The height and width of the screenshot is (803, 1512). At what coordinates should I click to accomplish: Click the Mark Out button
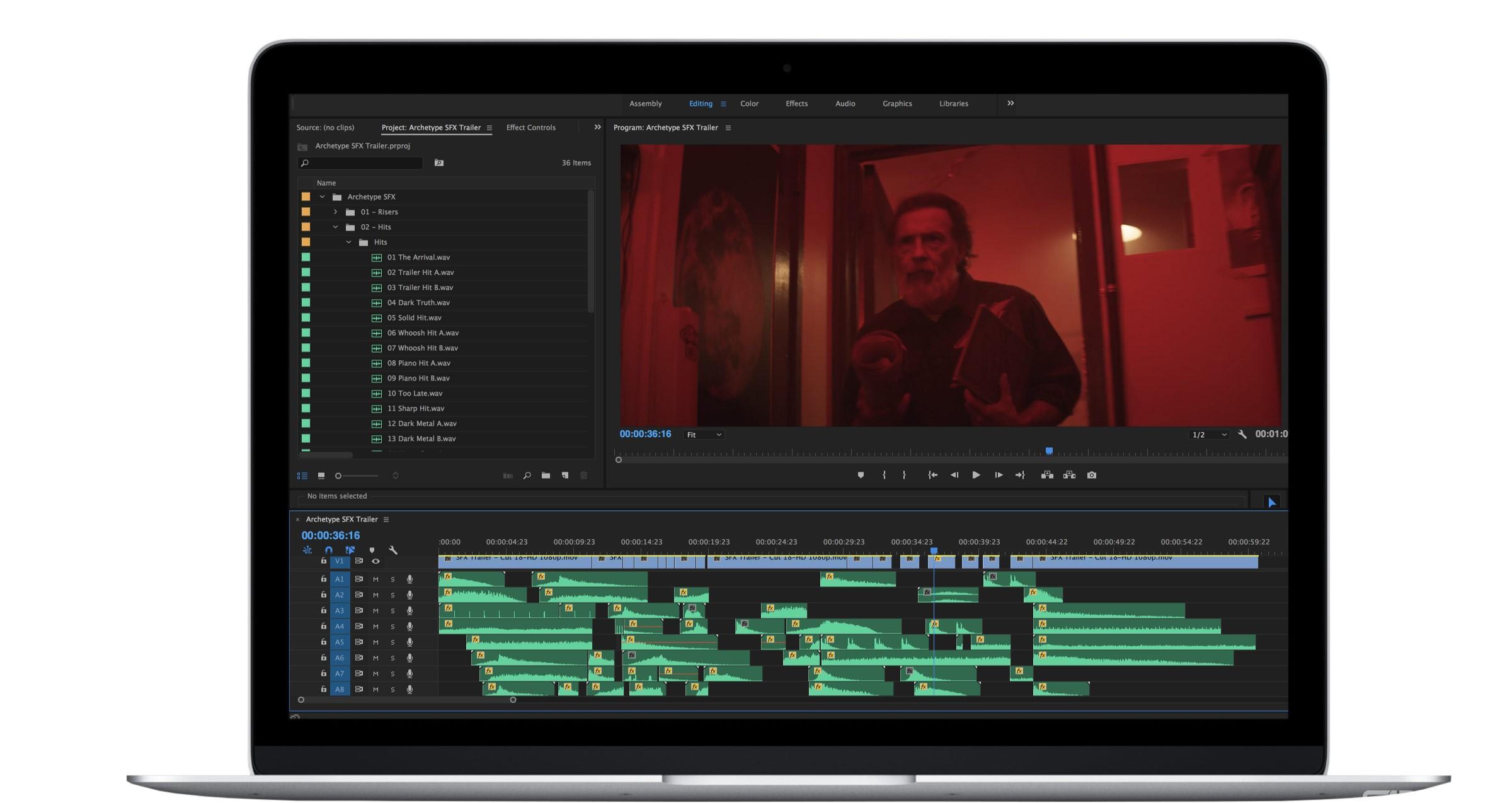coord(904,475)
